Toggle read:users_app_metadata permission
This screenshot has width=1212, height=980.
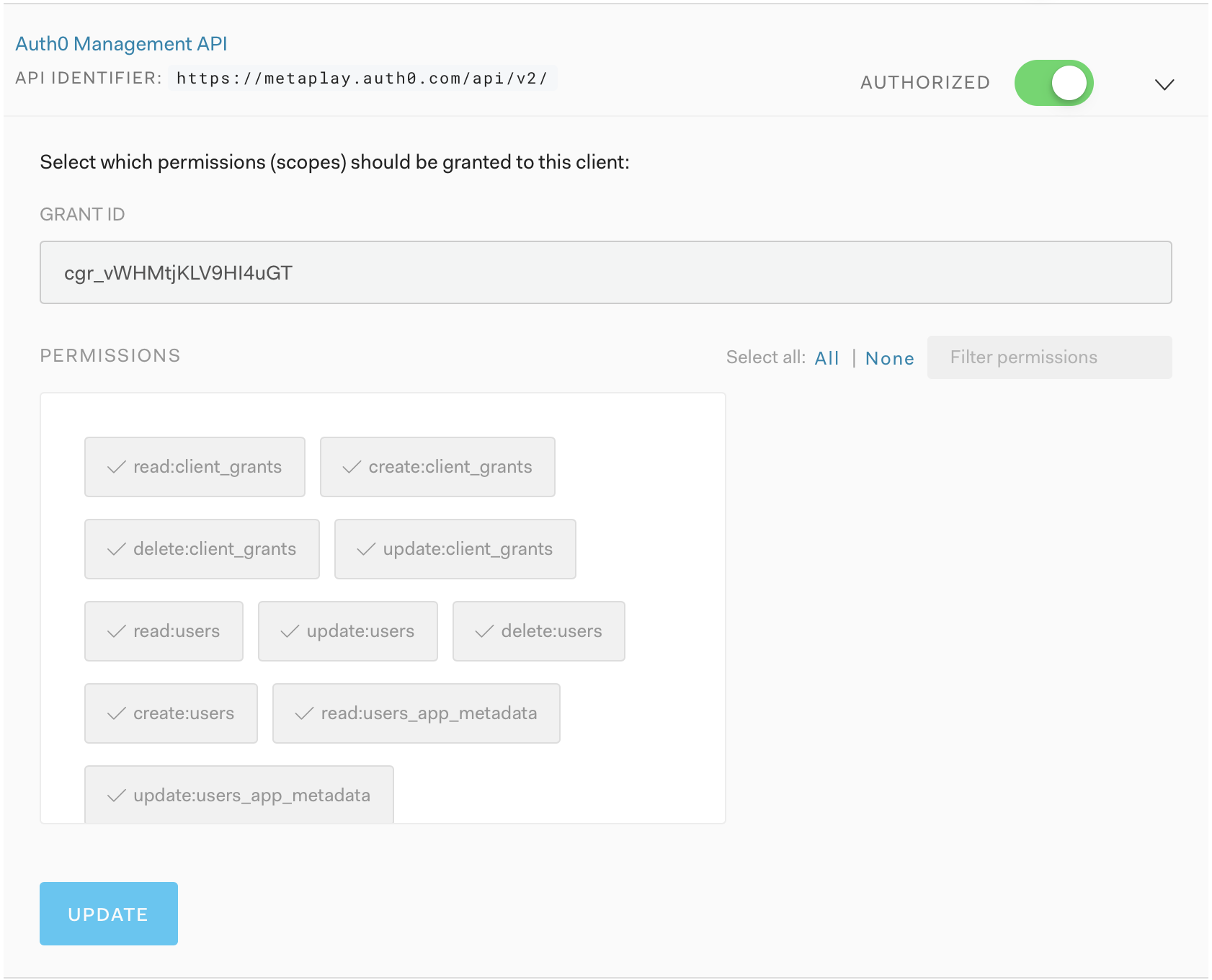[416, 713]
